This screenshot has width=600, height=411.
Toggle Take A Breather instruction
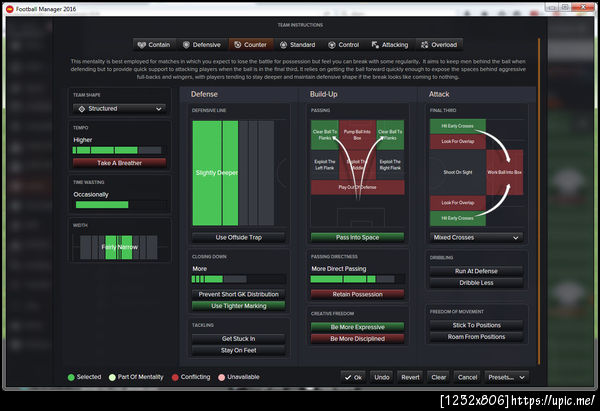click(x=119, y=163)
